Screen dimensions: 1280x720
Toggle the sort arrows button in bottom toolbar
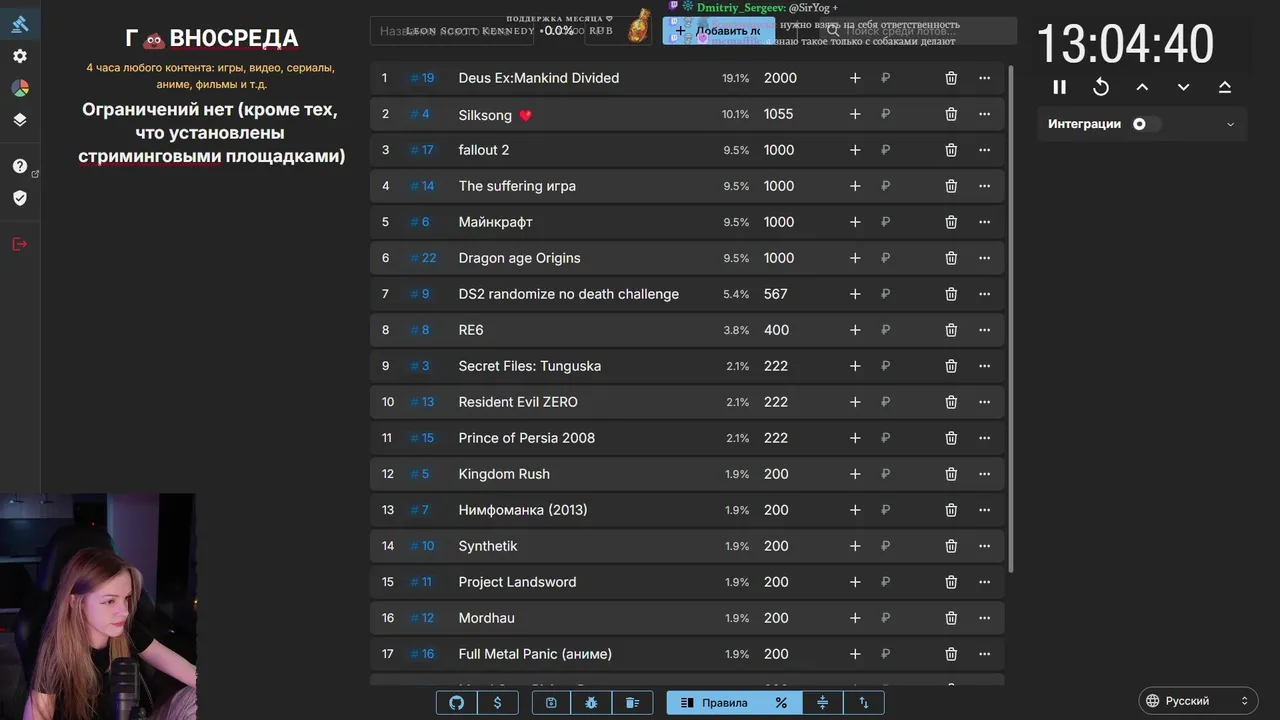[x=864, y=703]
